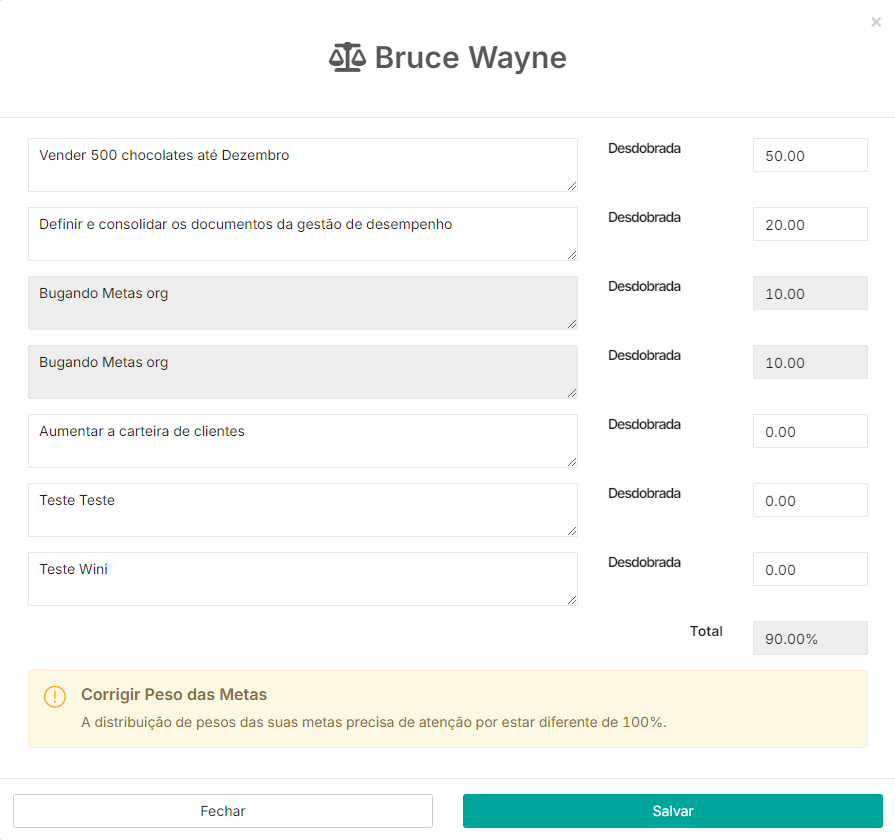895x840 pixels.
Task: Click the Desdobrada label beside Teste Teste
Action: pyautogui.click(x=644, y=494)
